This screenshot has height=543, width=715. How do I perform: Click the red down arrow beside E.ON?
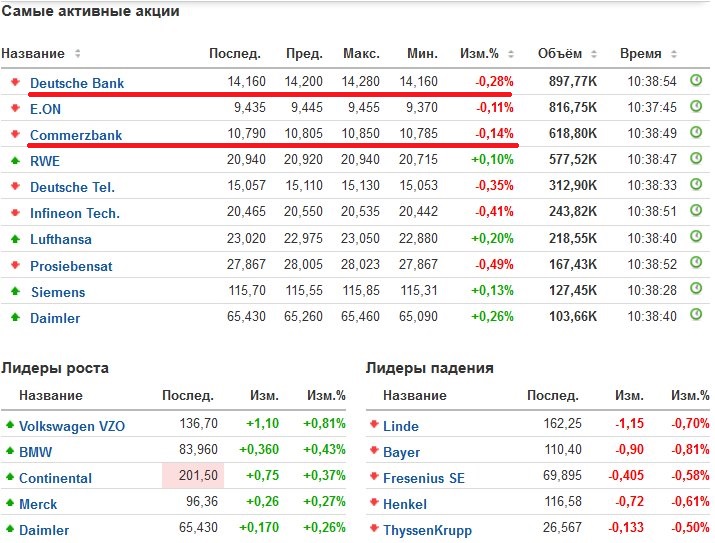15,108
